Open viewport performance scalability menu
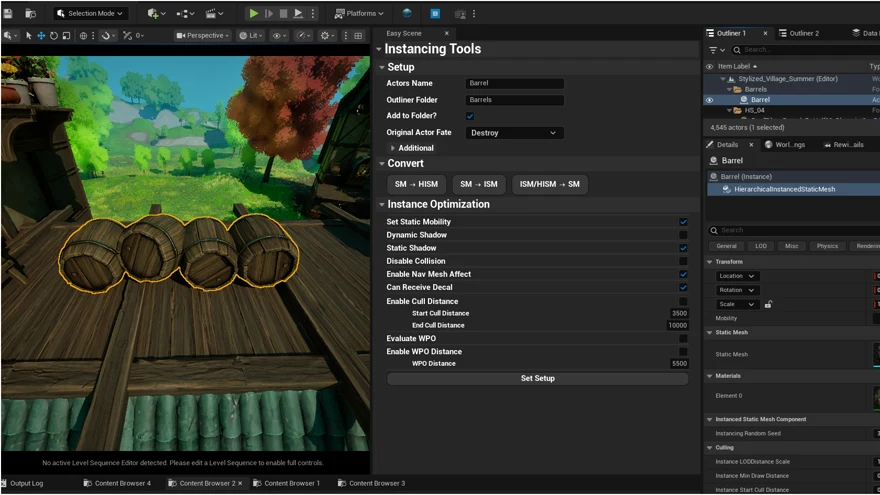Viewport: 880px width, 495px height. (x=303, y=35)
